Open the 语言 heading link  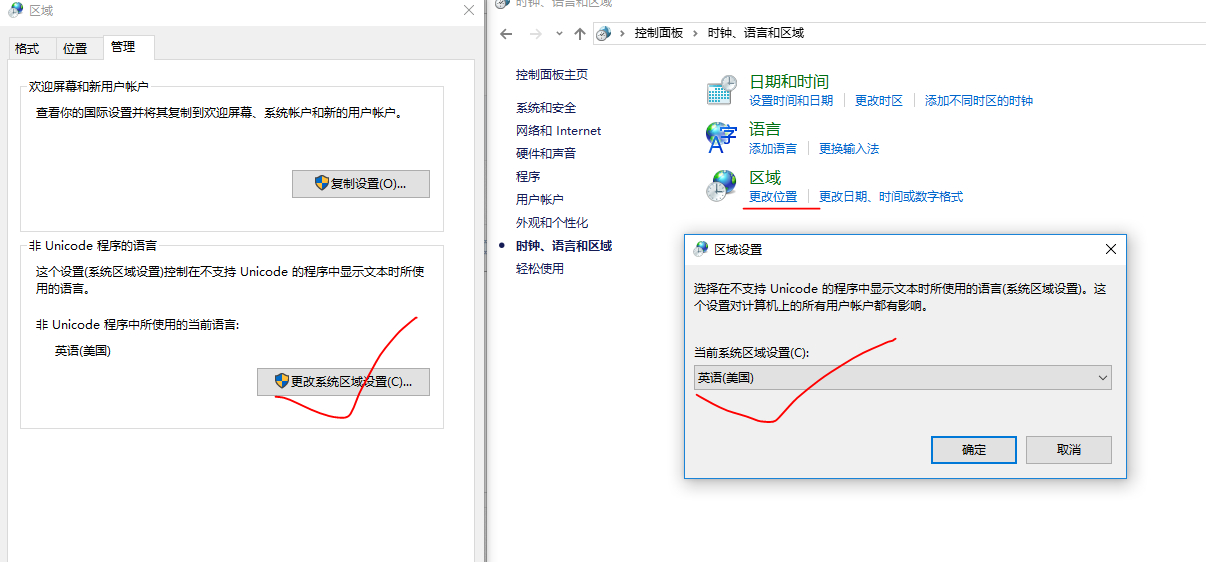pos(765,130)
